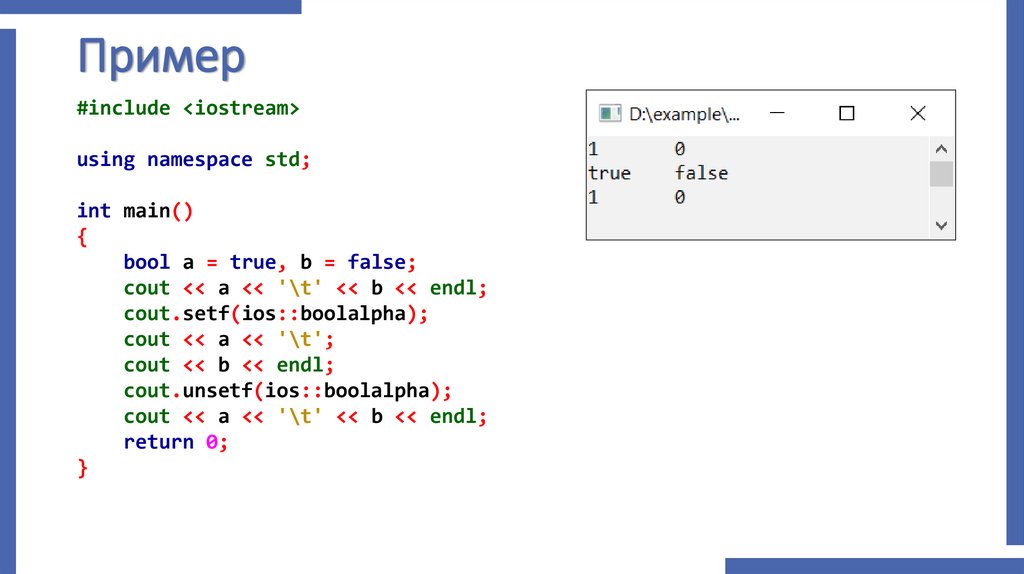1024x574 pixels.
Task: Click the 'using namespace std;' line
Action: pos(193,159)
